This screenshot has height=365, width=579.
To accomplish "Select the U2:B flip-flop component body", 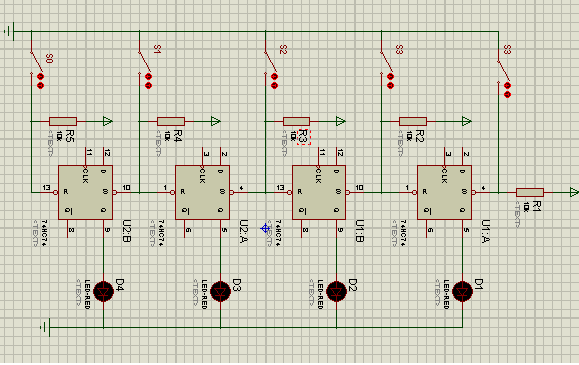I will click(x=85, y=192).
